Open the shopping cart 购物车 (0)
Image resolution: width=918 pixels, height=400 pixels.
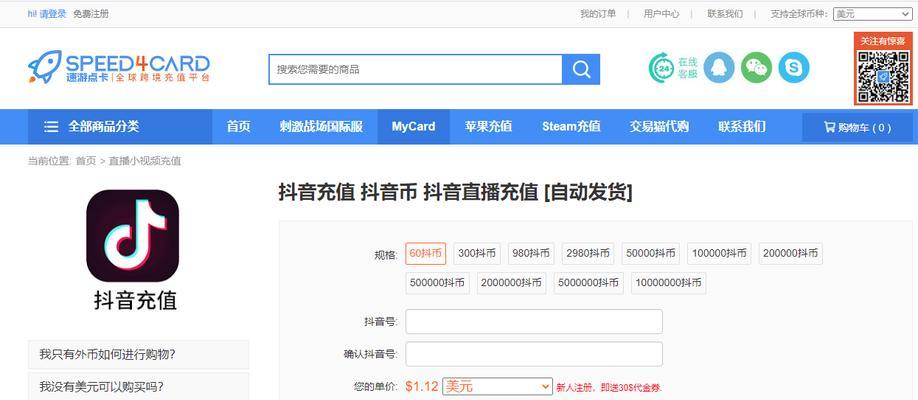coord(857,127)
